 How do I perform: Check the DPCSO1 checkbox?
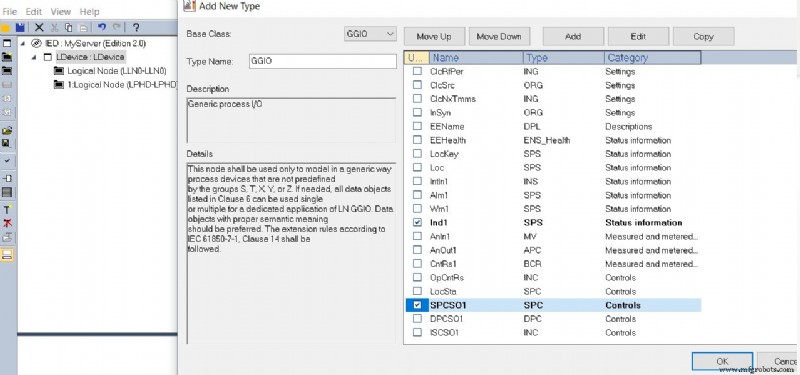[417, 319]
